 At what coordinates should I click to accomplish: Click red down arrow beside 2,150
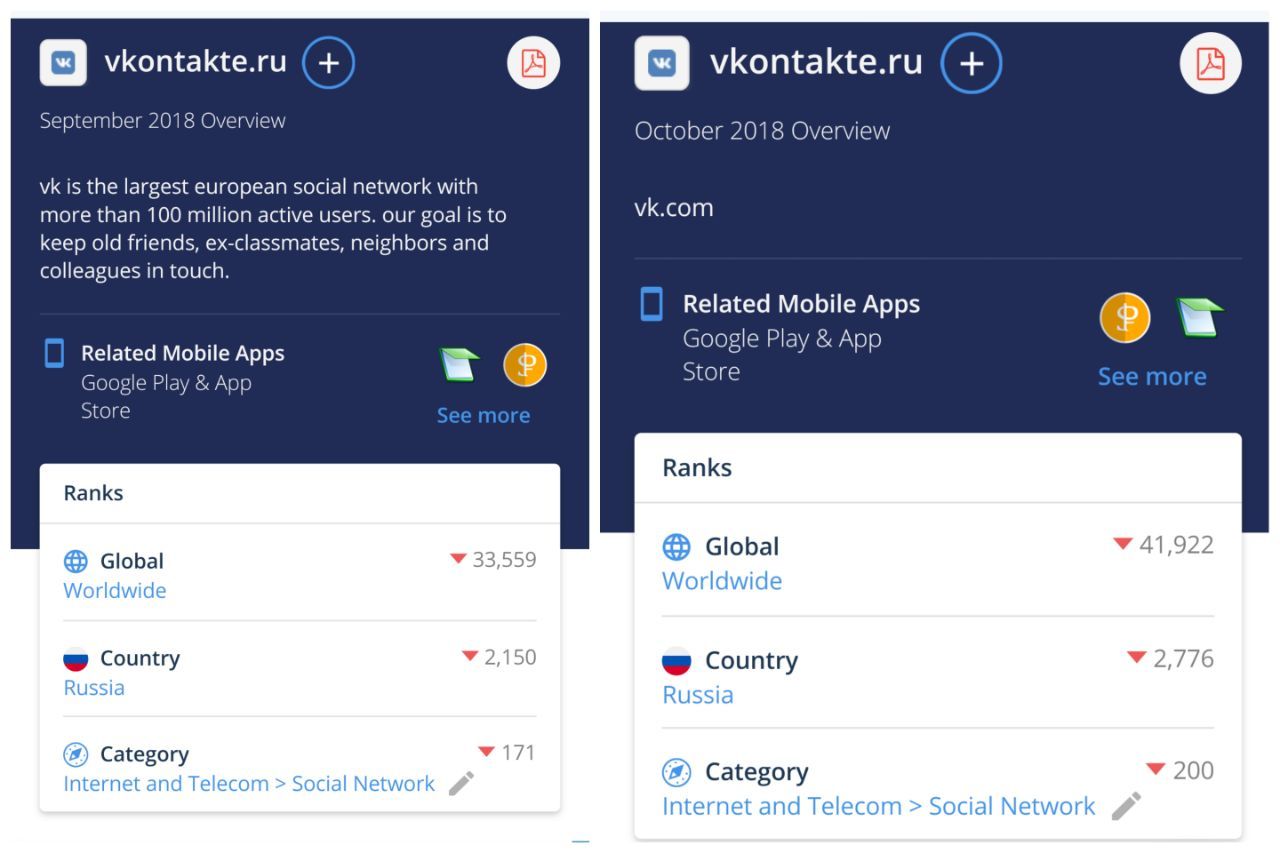[x=469, y=658]
